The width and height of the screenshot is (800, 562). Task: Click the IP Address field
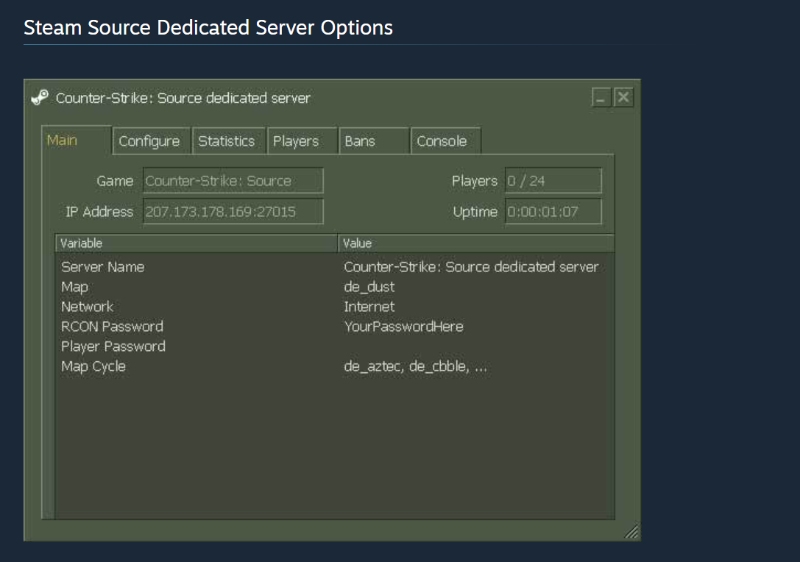coord(233,212)
